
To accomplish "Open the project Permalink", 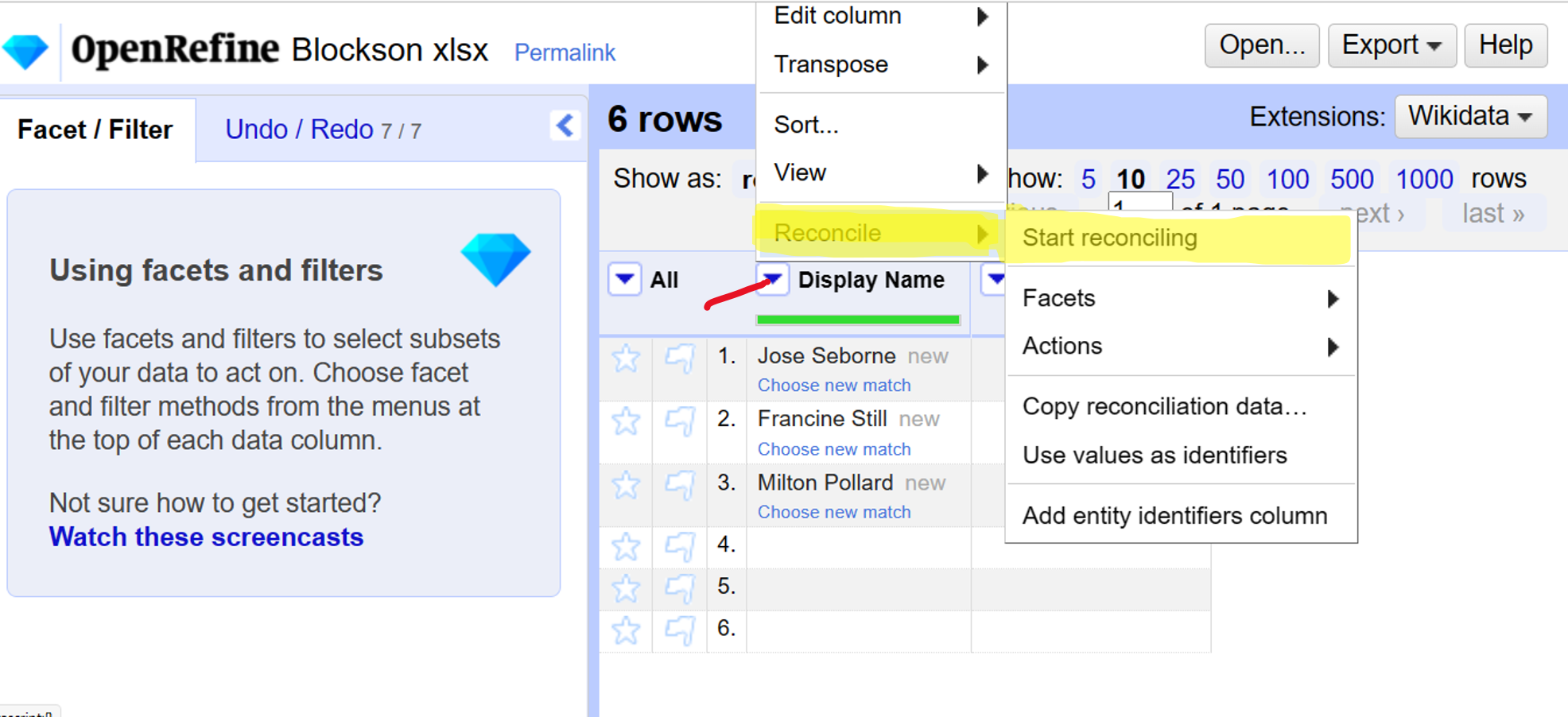I will [x=565, y=52].
